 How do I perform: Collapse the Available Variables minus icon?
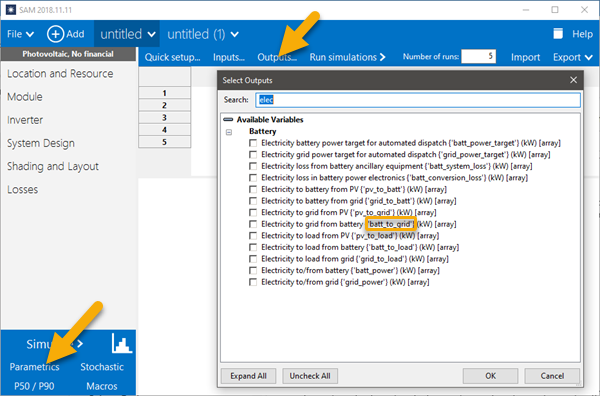coord(228,120)
